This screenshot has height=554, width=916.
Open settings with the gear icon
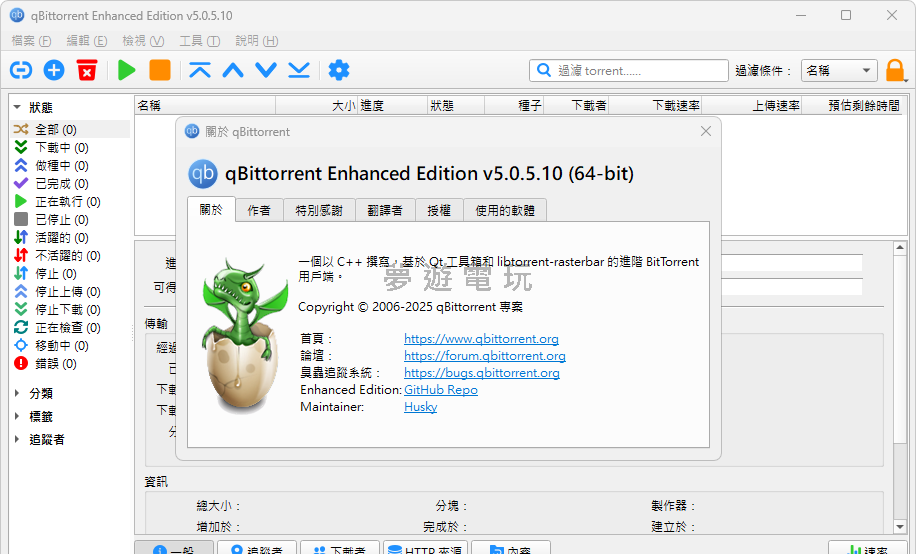[339, 70]
